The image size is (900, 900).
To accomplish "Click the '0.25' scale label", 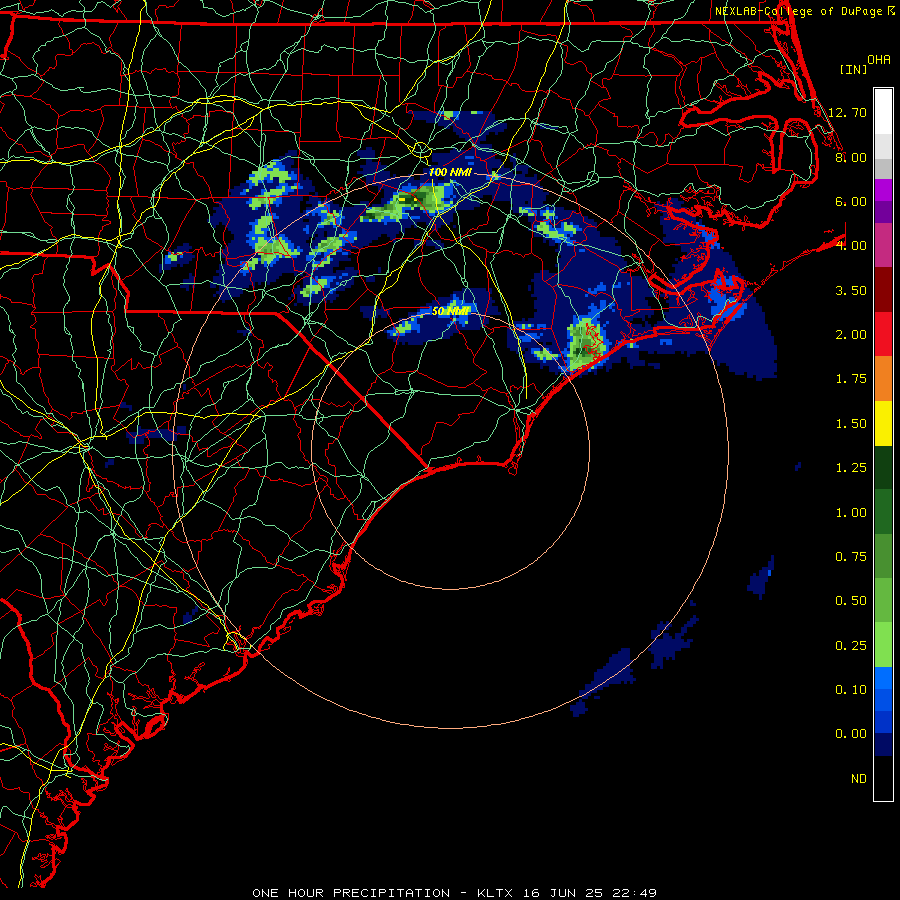I will pos(851,646).
